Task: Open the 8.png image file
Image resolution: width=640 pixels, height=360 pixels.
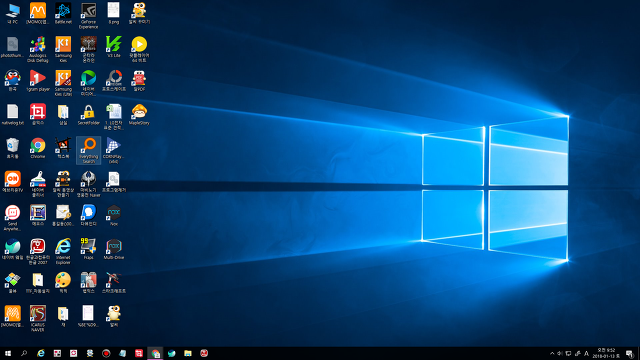Action: point(114,13)
